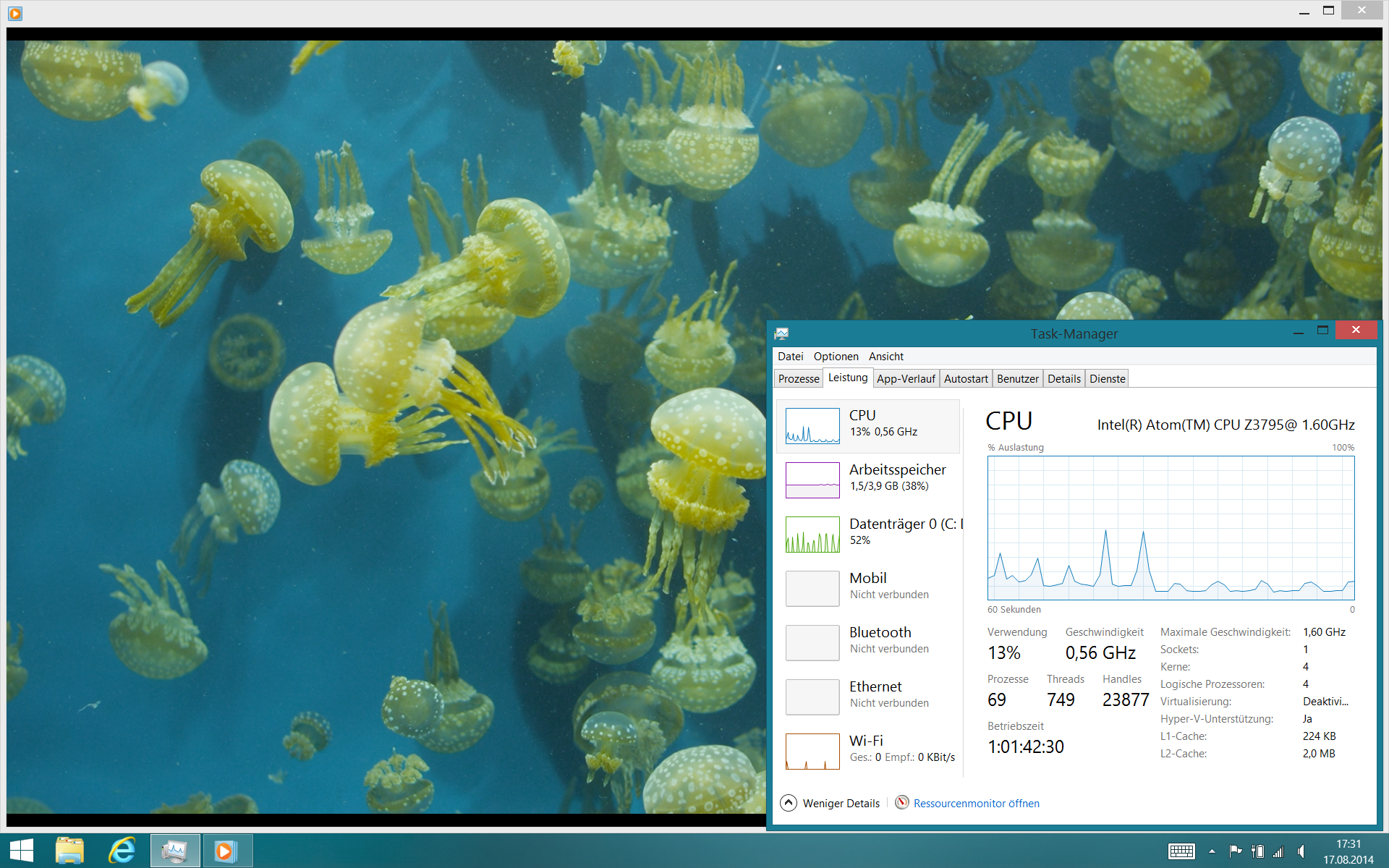Click the Windows Start button
This screenshot has height=868, width=1389.
(22, 851)
